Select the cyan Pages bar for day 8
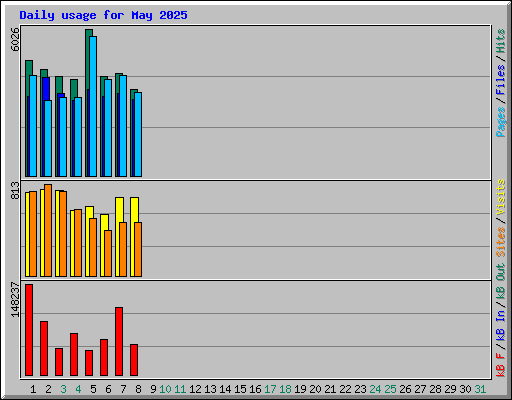 [x=138, y=134]
